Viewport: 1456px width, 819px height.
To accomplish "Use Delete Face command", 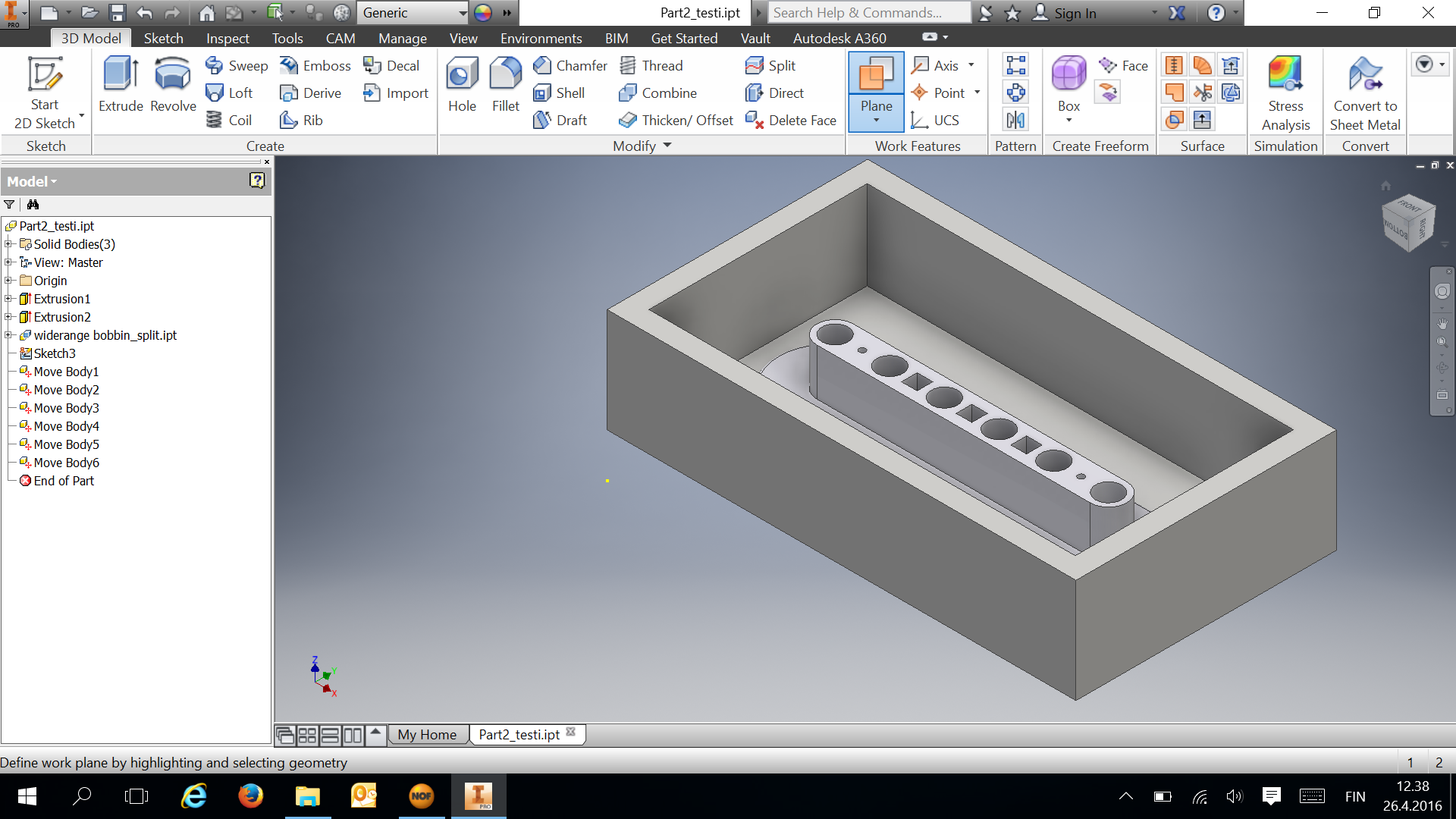I will point(791,121).
